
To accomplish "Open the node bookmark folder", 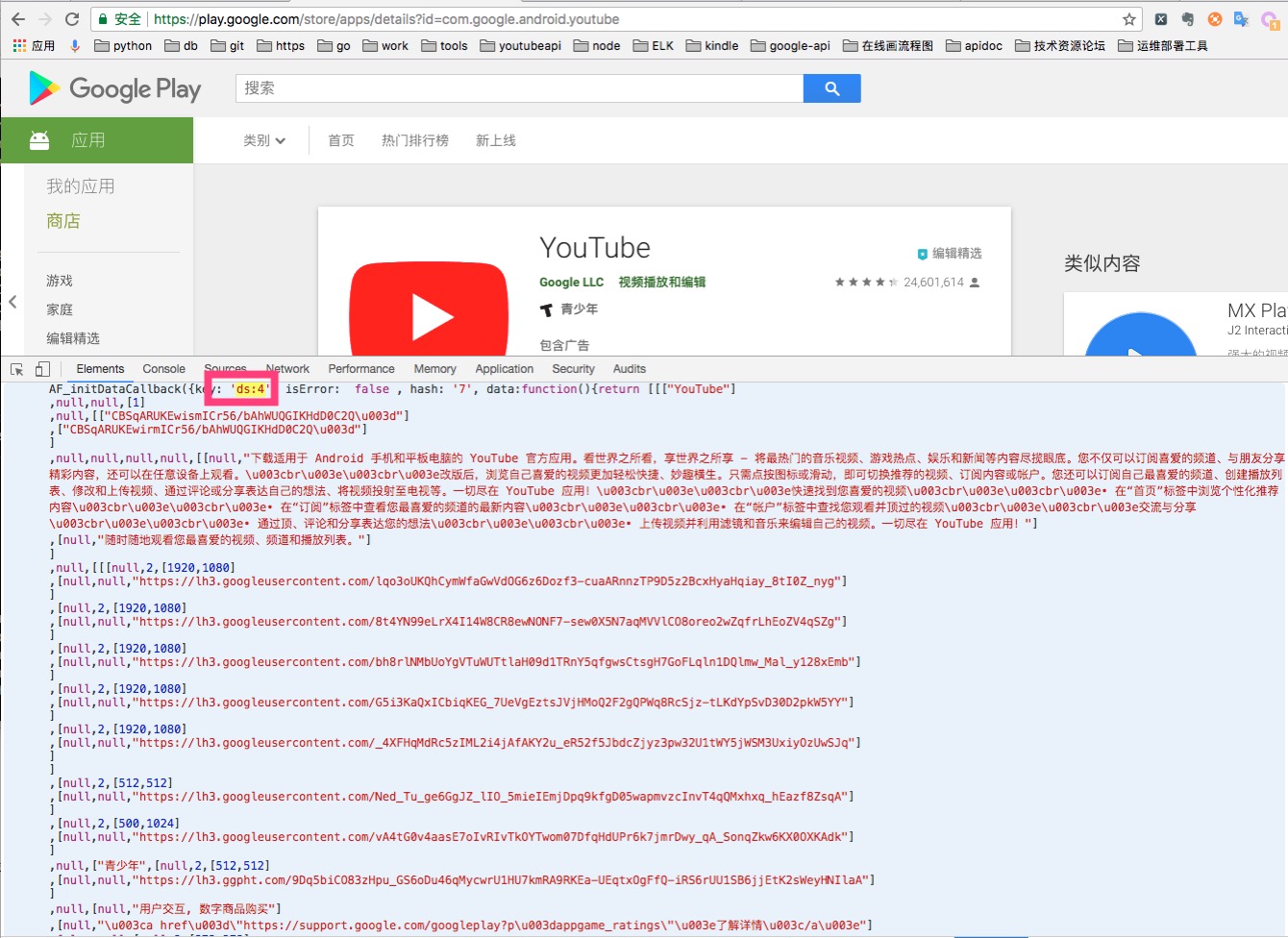I will (x=597, y=45).
